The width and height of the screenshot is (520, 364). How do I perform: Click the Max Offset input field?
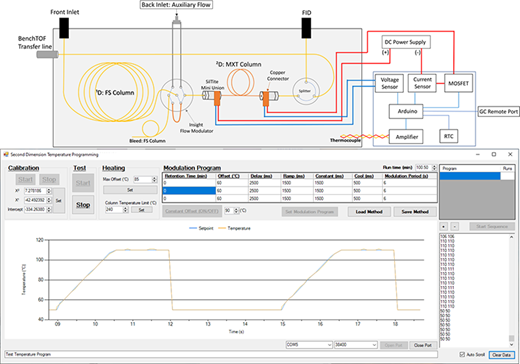tap(143, 180)
